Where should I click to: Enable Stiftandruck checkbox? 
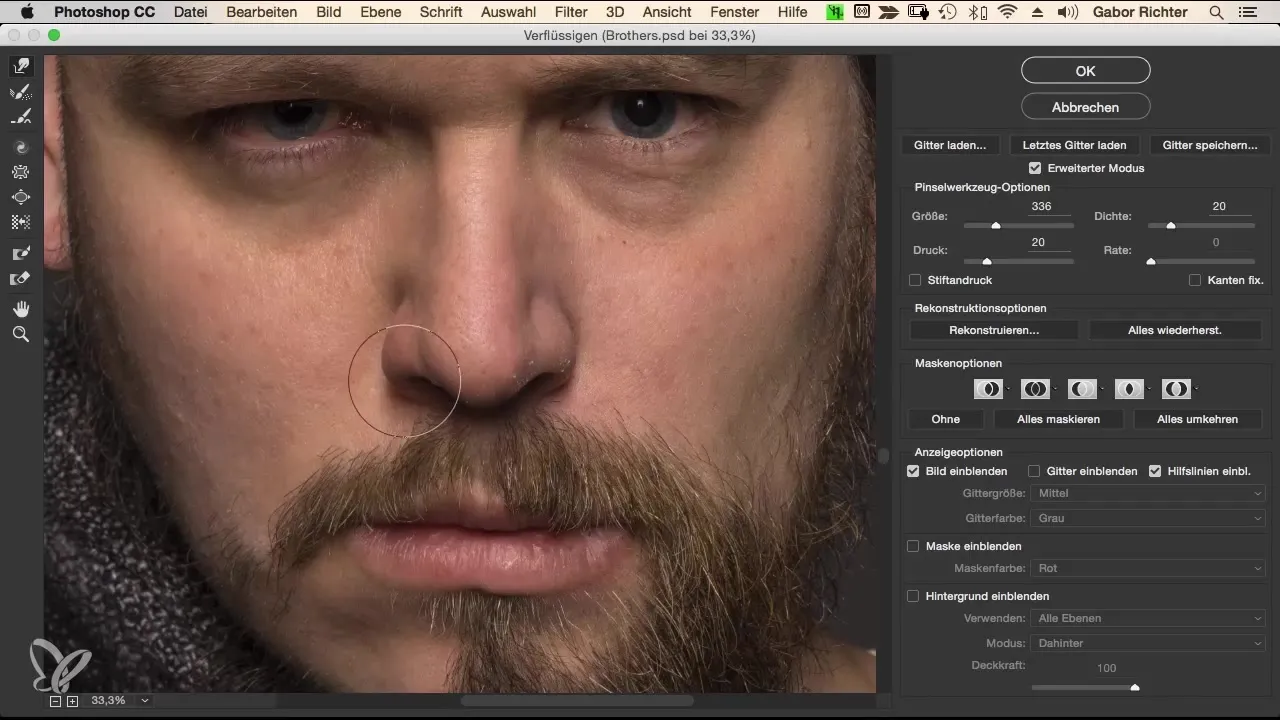[x=915, y=280]
